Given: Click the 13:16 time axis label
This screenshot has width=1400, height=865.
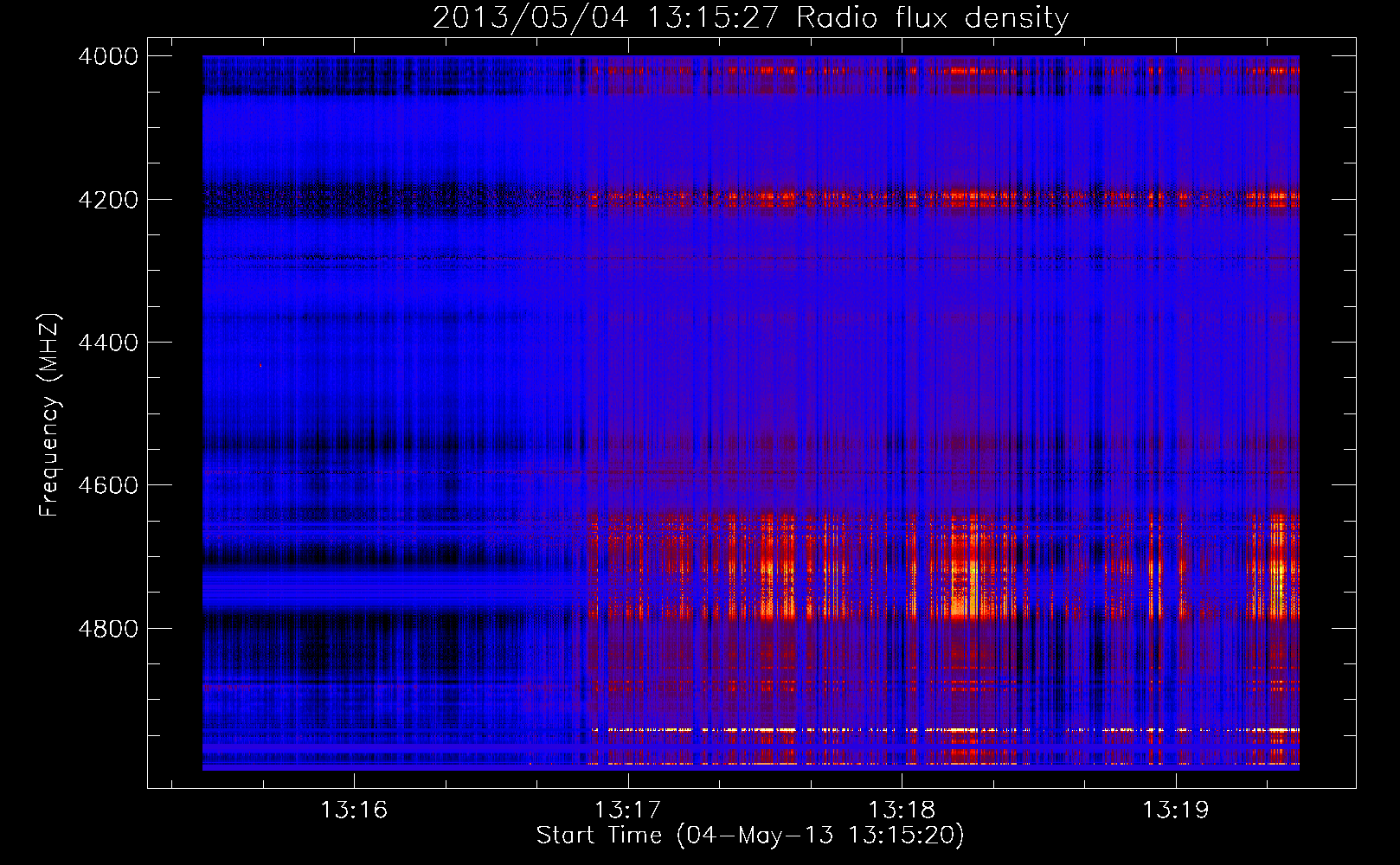Looking at the screenshot, I should [x=354, y=811].
